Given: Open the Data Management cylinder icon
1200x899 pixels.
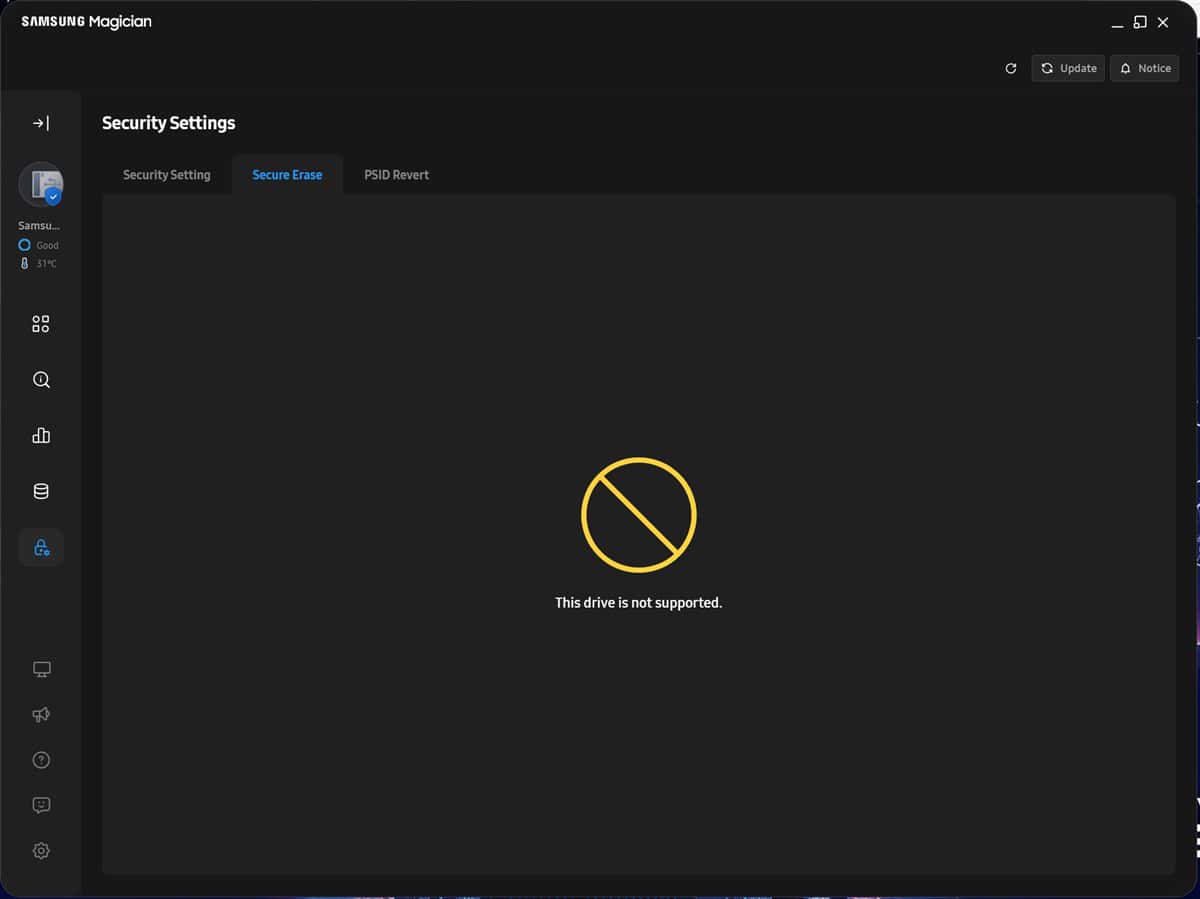Looking at the screenshot, I should tap(41, 491).
